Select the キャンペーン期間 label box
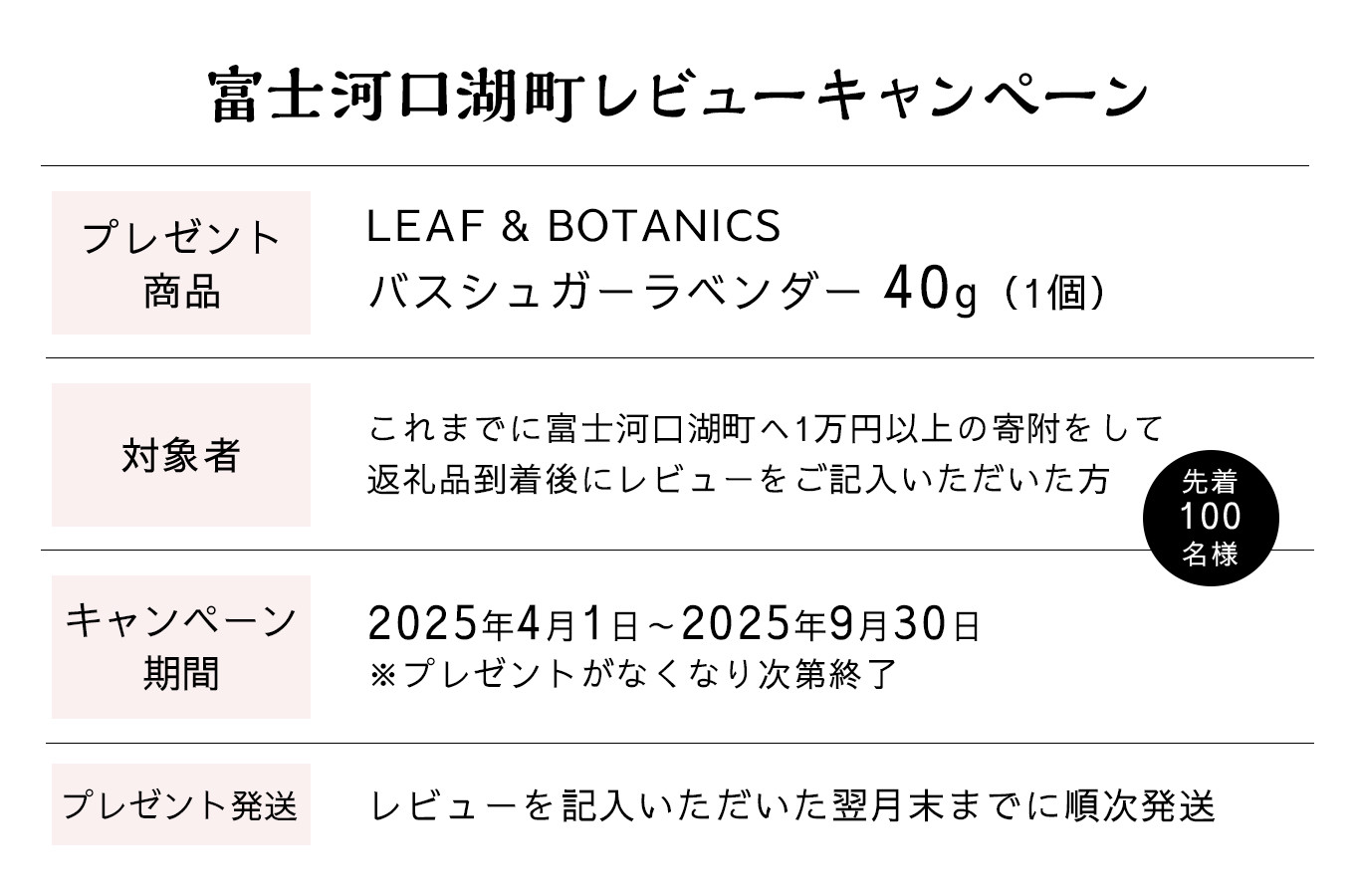This screenshot has width=1354, height=896. pos(181,647)
